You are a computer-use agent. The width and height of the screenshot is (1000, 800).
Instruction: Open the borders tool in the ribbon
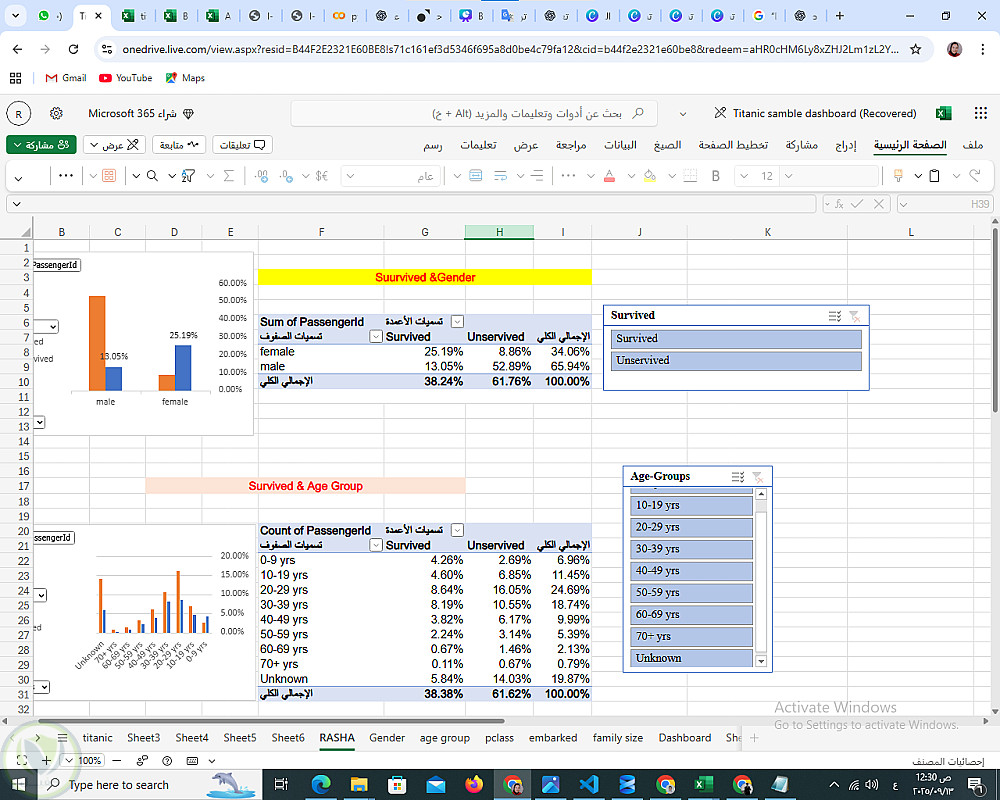click(x=690, y=176)
